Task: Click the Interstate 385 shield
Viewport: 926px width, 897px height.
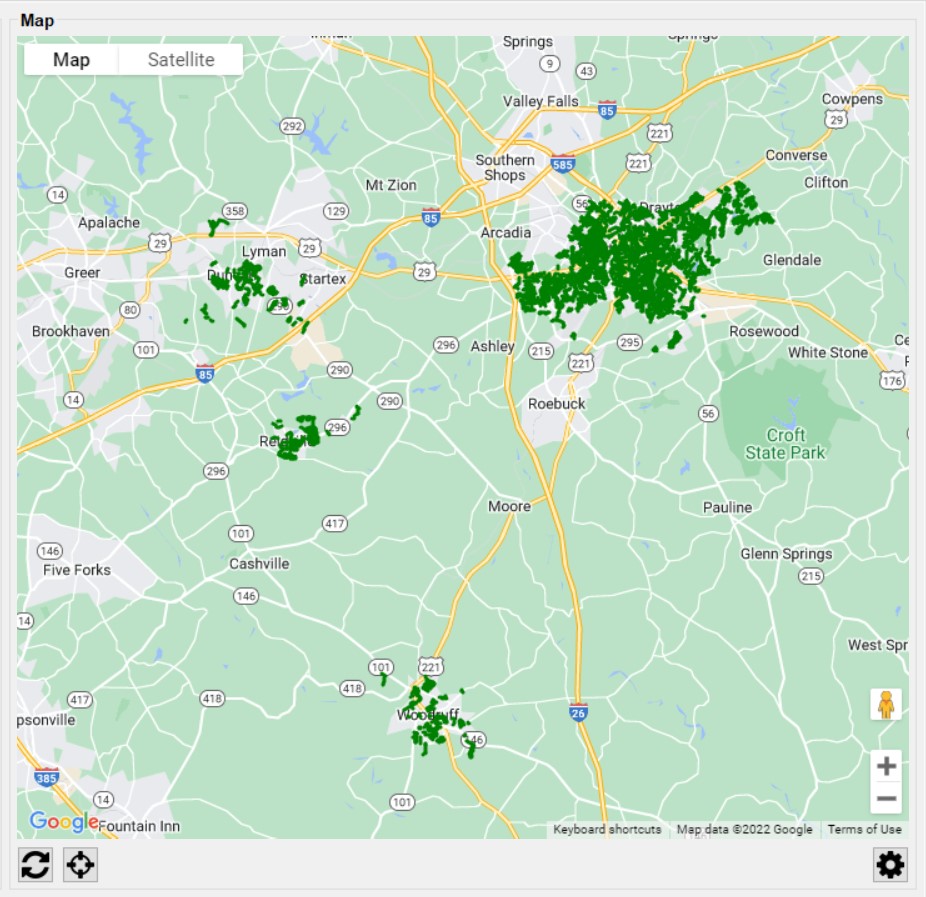Action: 46,777
